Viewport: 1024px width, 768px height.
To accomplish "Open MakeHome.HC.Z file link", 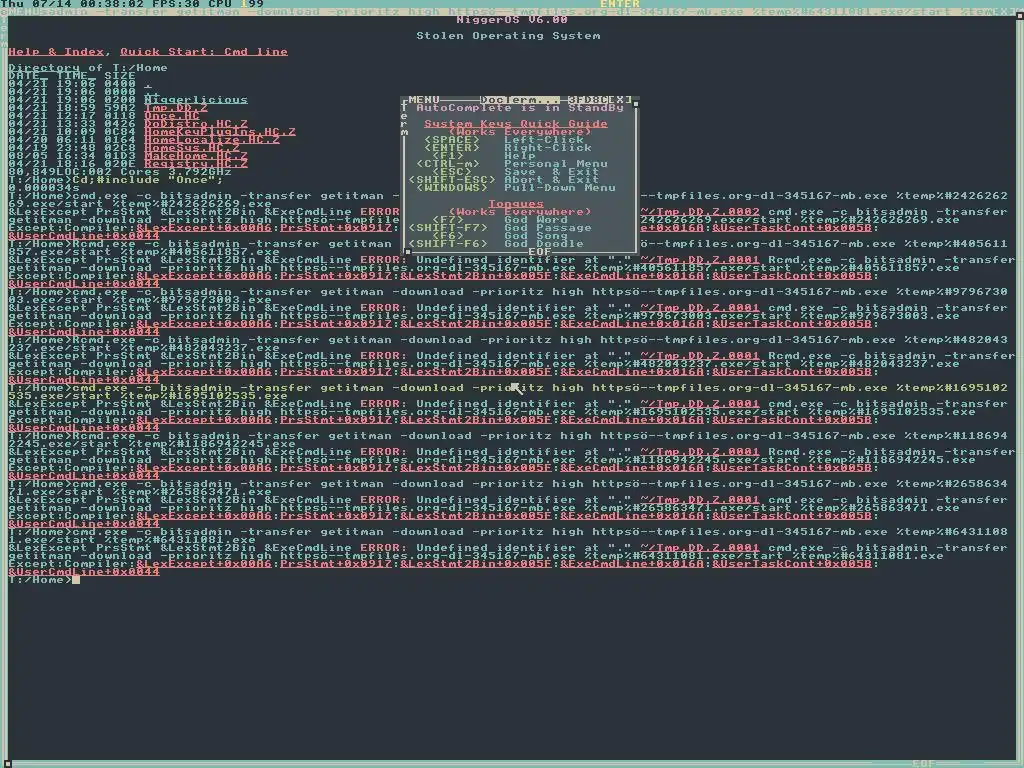I will [x=196, y=155].
